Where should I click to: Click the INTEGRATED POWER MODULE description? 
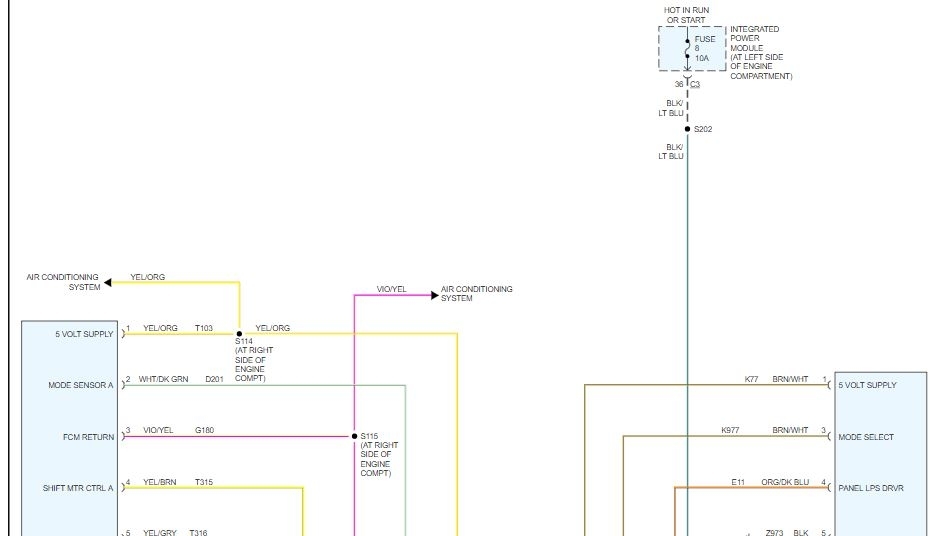(761, 52)
